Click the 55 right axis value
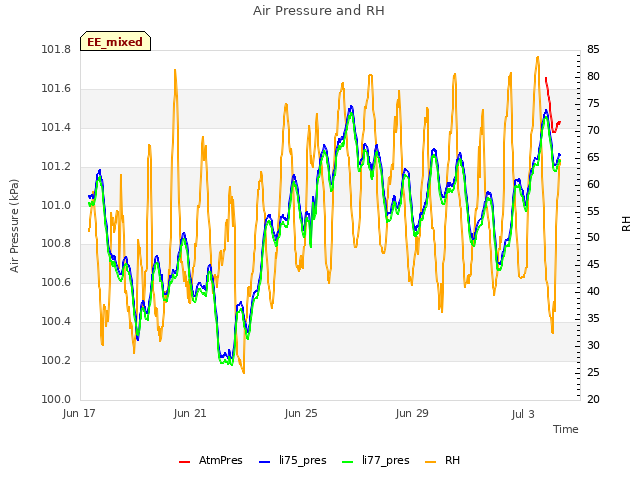640x480 pixels. 593,211
